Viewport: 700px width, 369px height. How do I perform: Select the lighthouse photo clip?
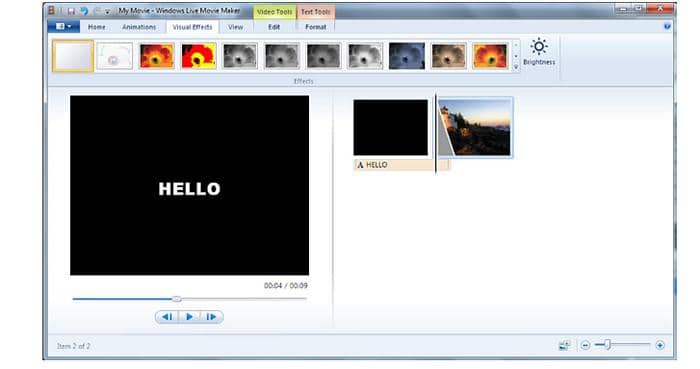point(475,128)
